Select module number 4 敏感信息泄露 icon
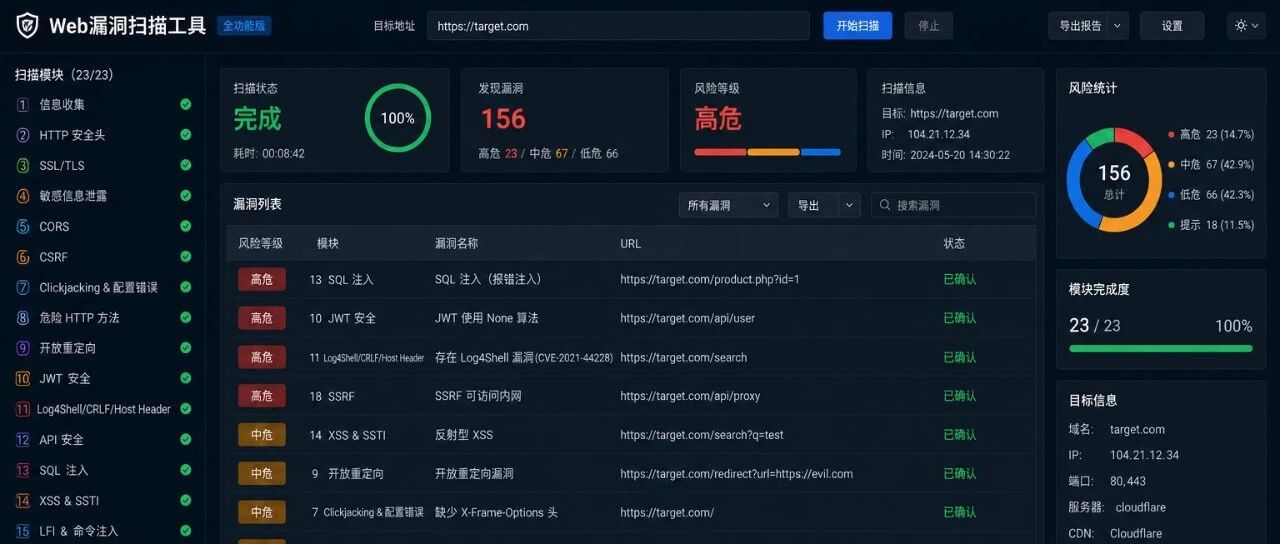The height and width of the screenshot is (544, 1280). coord(23,196)
